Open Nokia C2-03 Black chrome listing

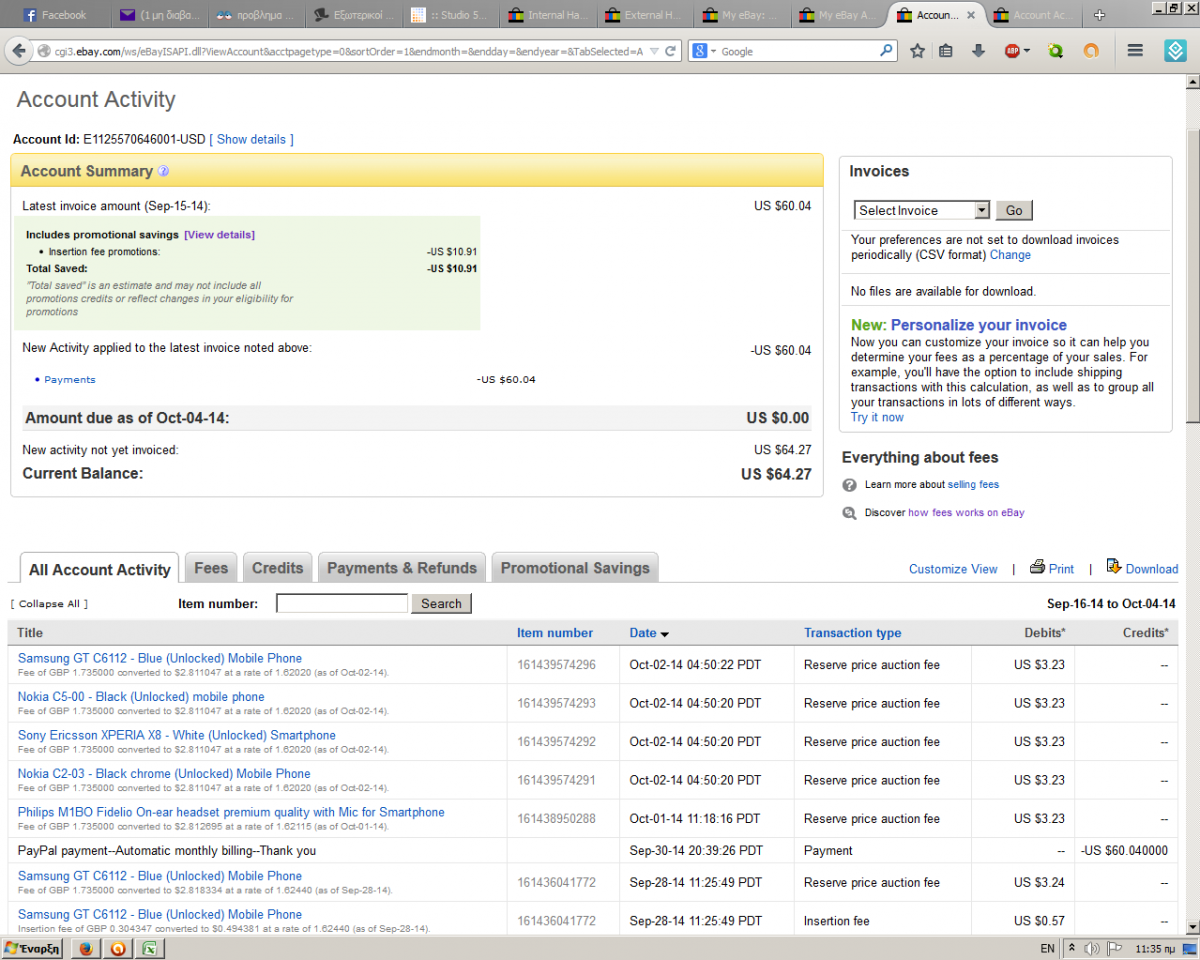point(164,774)
